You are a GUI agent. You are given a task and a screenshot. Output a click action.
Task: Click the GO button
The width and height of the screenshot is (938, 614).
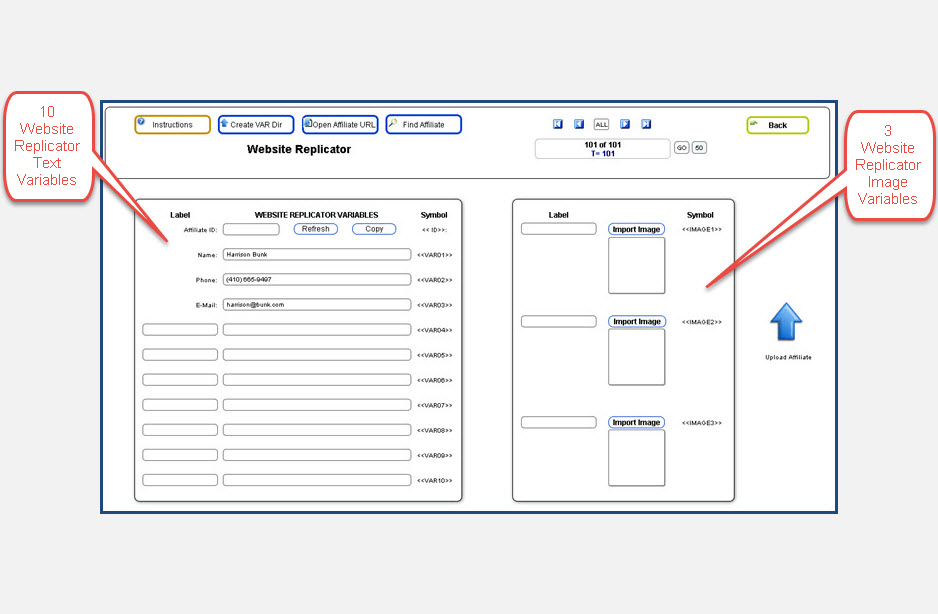[x=681, y=148]
